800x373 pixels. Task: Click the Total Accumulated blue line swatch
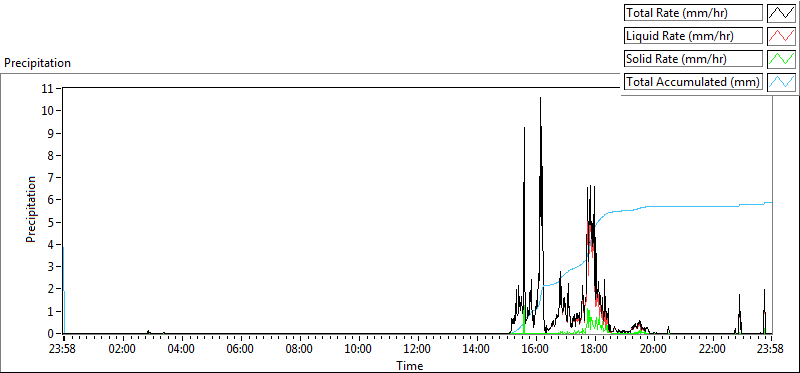click(782, 82)
